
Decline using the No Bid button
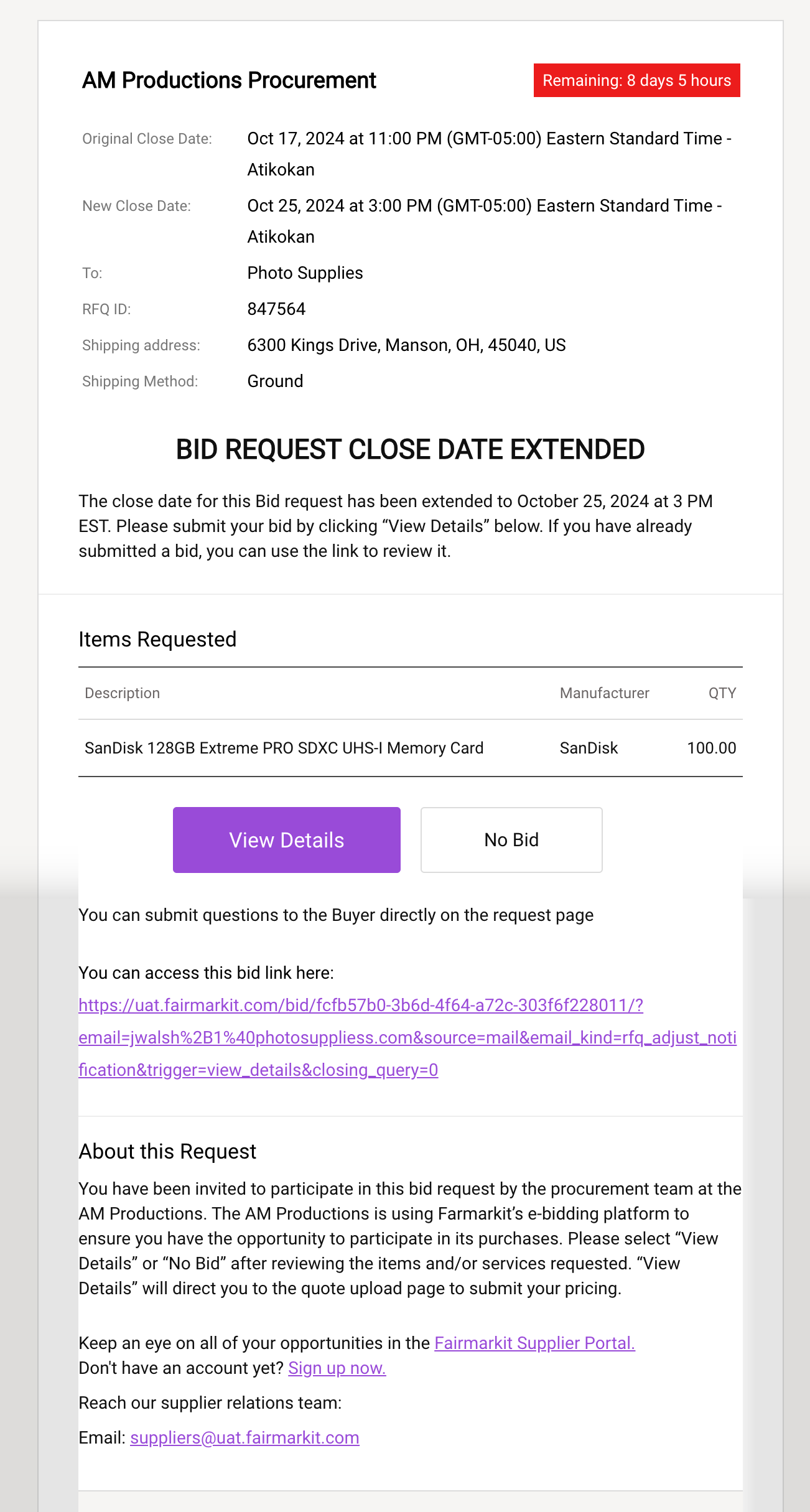511,840
